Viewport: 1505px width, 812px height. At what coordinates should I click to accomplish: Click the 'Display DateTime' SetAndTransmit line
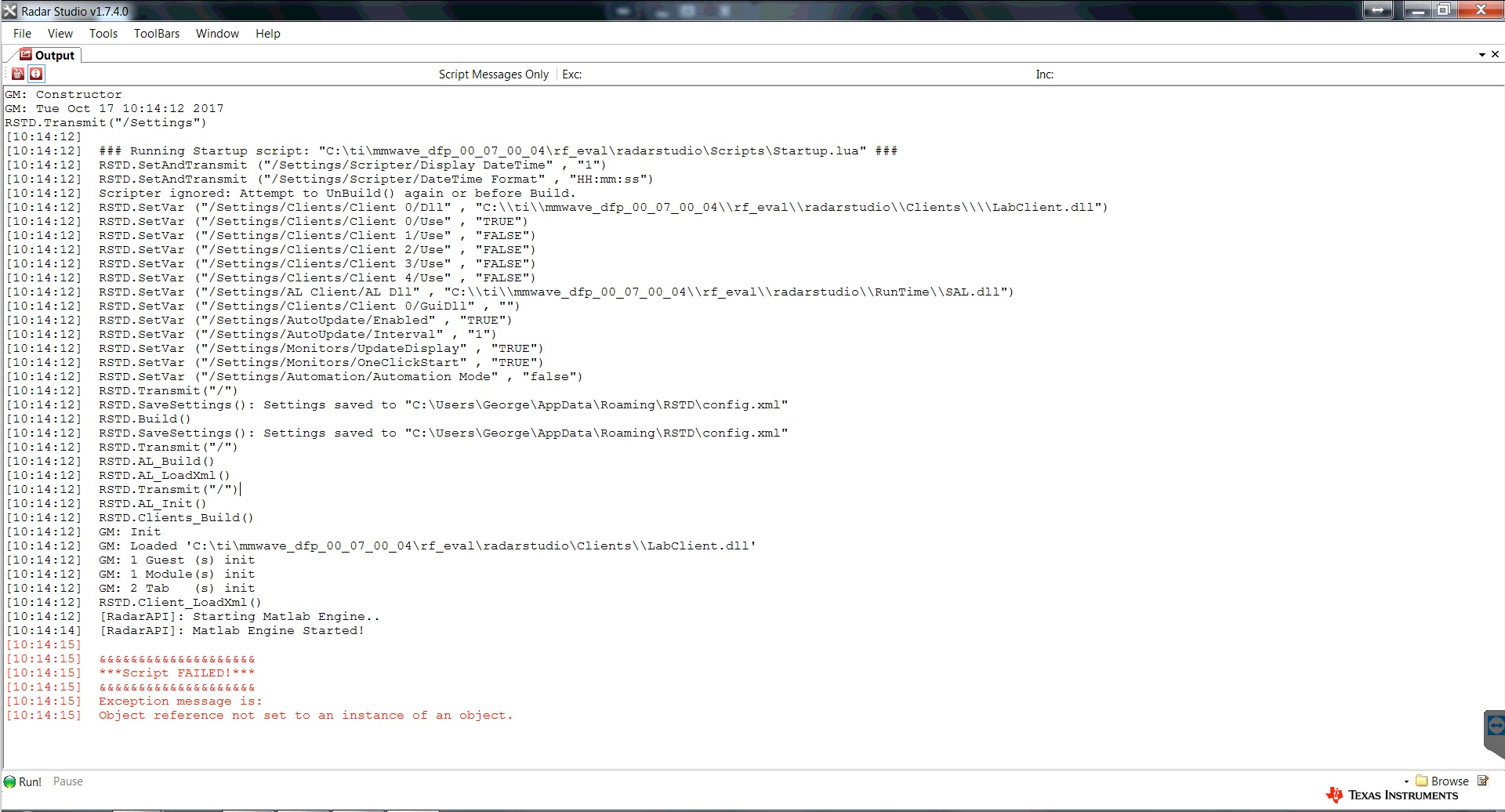[353, 165]
